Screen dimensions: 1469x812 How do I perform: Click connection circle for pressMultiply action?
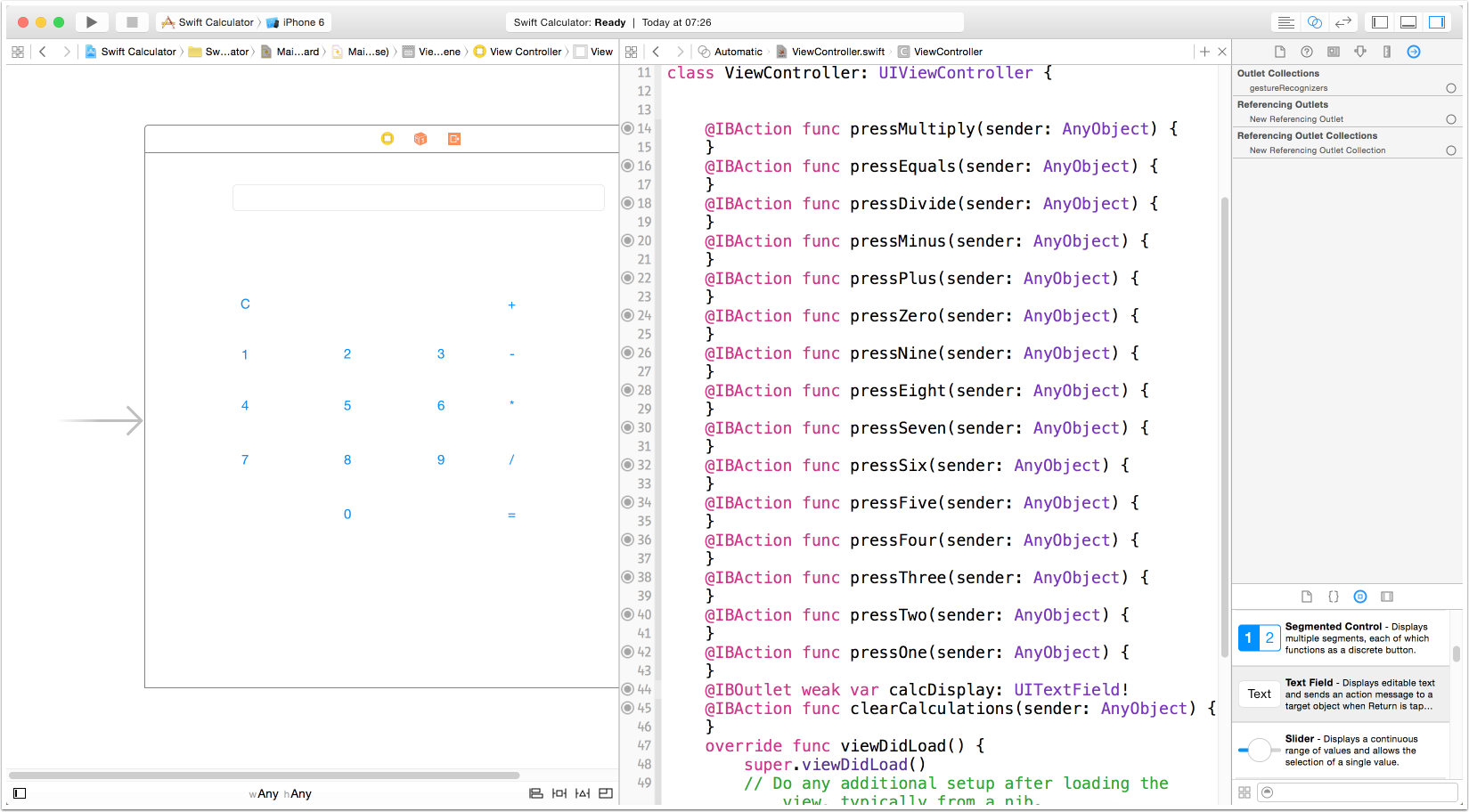tap(627, 128)
